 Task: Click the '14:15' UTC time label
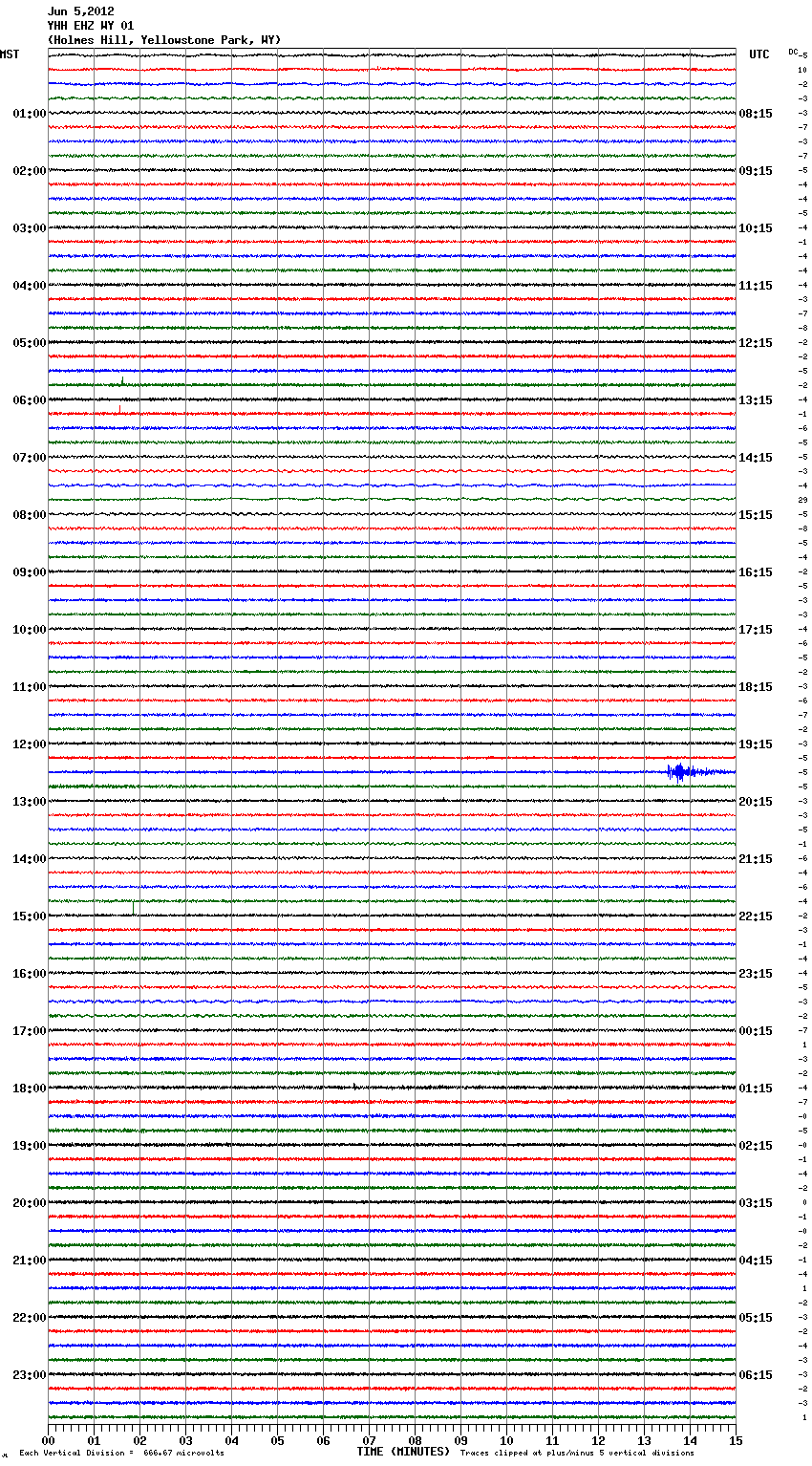pyautogui.click(x=756, y=457)
